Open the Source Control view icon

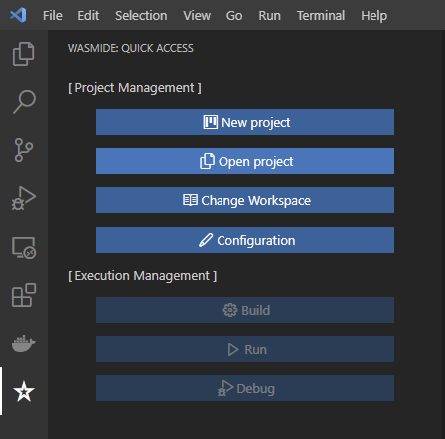pos(24,150)
